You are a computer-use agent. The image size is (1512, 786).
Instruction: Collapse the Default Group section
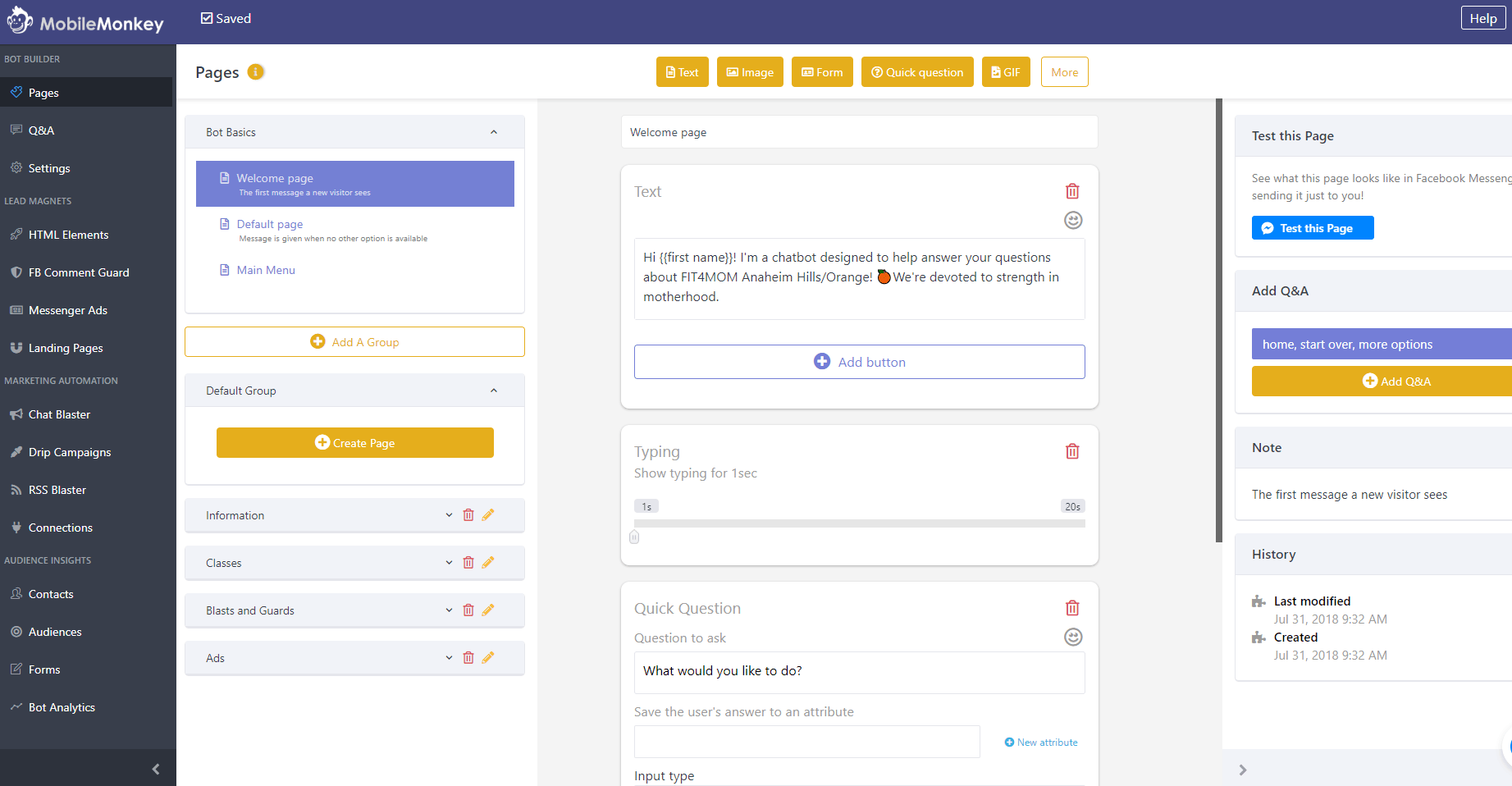tap(494, 391)
